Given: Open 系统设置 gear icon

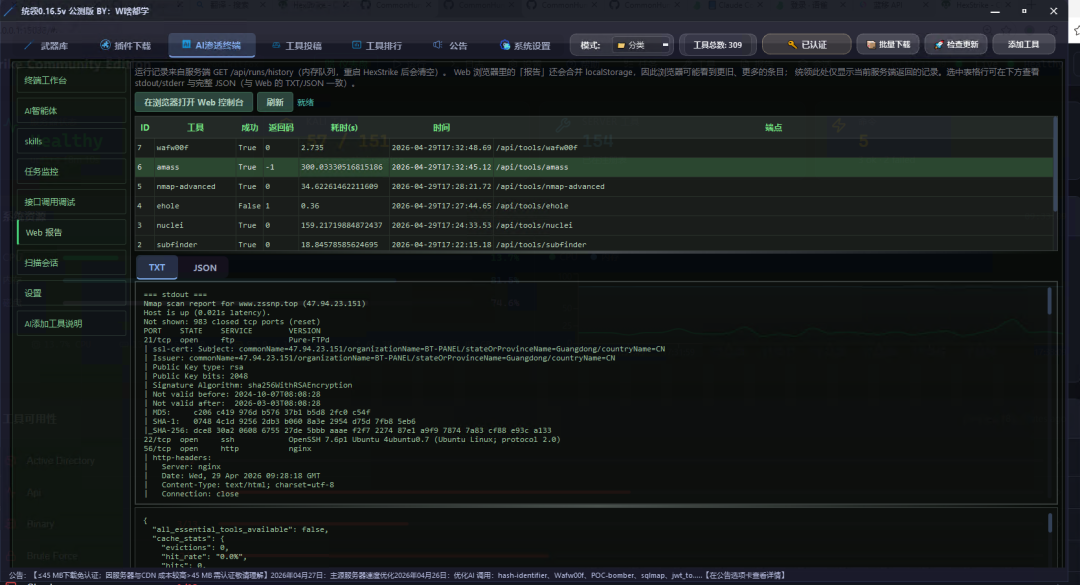Looking at the screenshot, I should click(x=505, y=45).
